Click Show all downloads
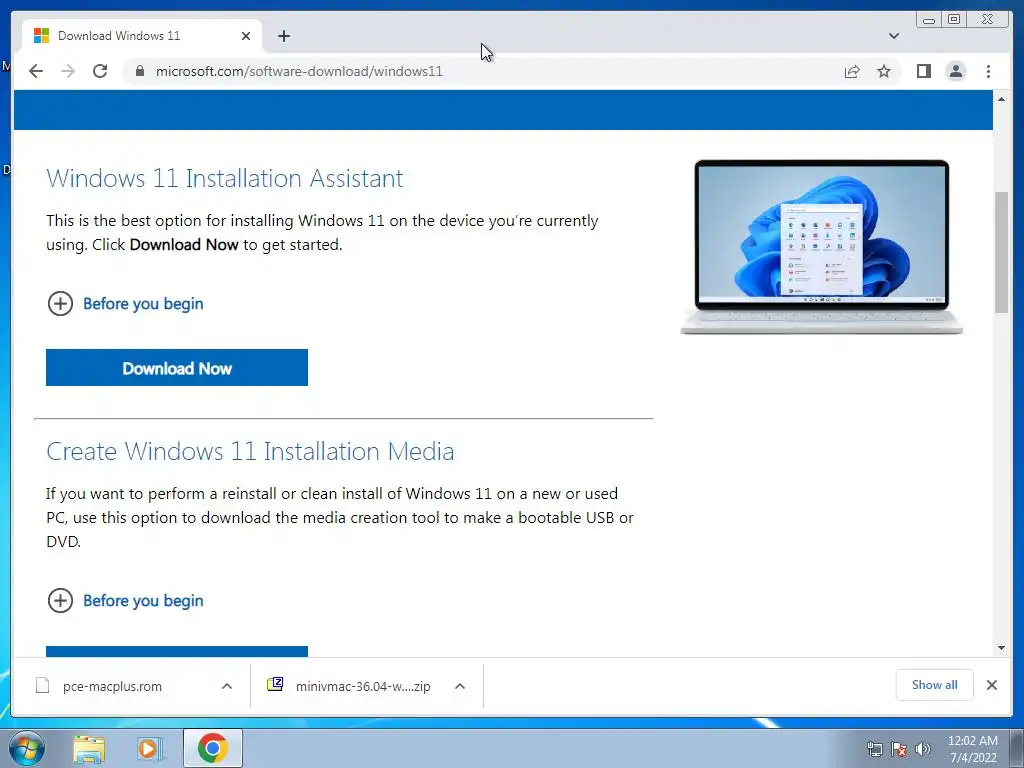The height and width of the screenshot is (768, 1024). tap(935, 685)
